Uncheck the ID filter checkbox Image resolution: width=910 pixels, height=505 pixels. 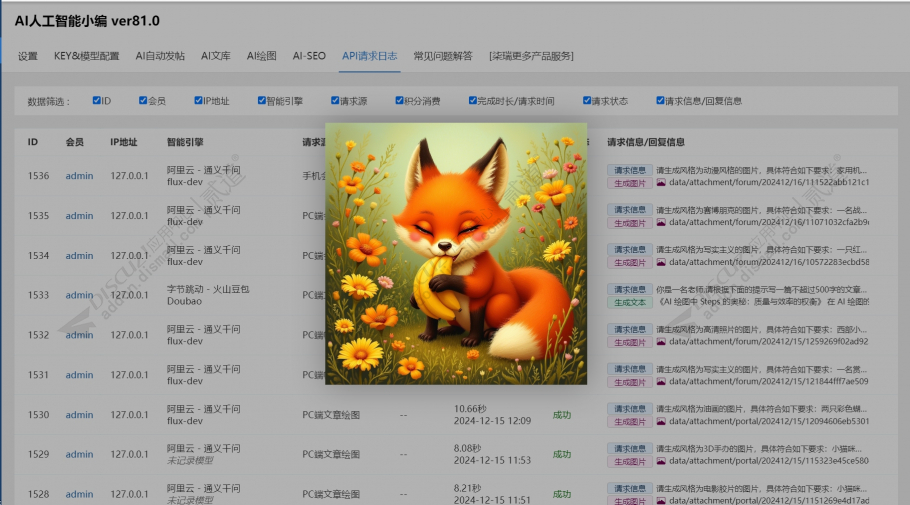[x=97, y=100]
